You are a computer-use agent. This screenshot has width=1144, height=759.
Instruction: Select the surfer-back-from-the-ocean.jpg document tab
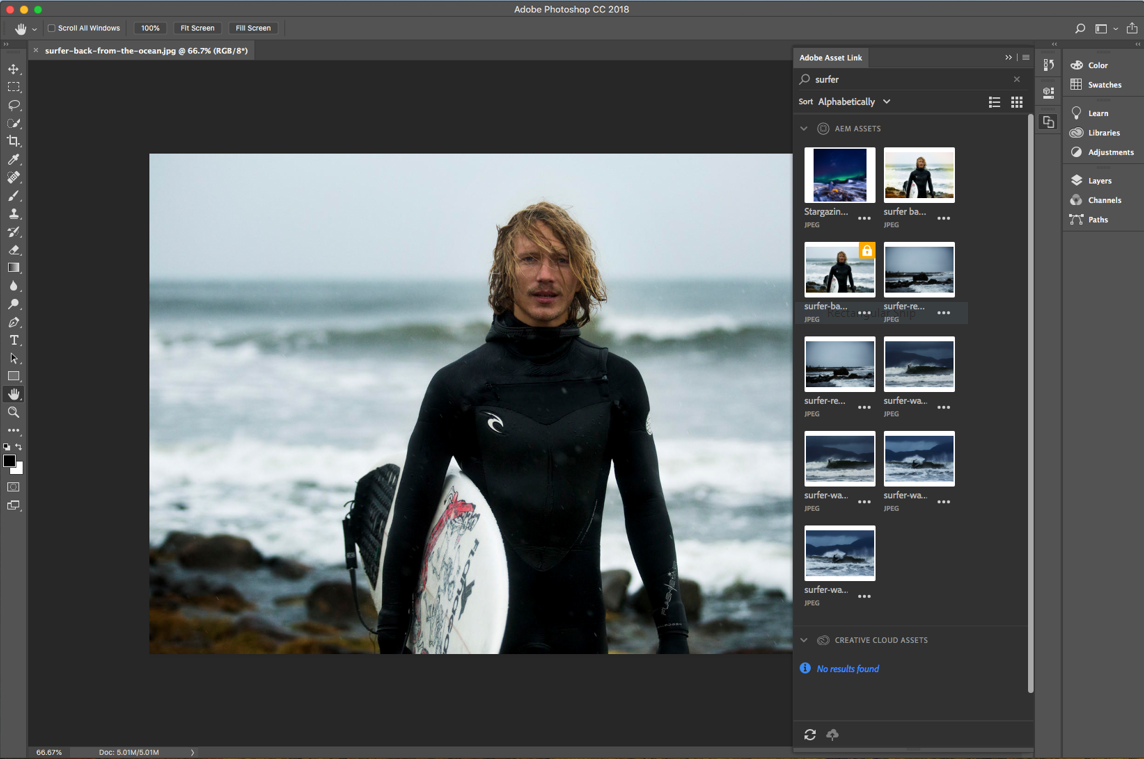click(146, 50)
